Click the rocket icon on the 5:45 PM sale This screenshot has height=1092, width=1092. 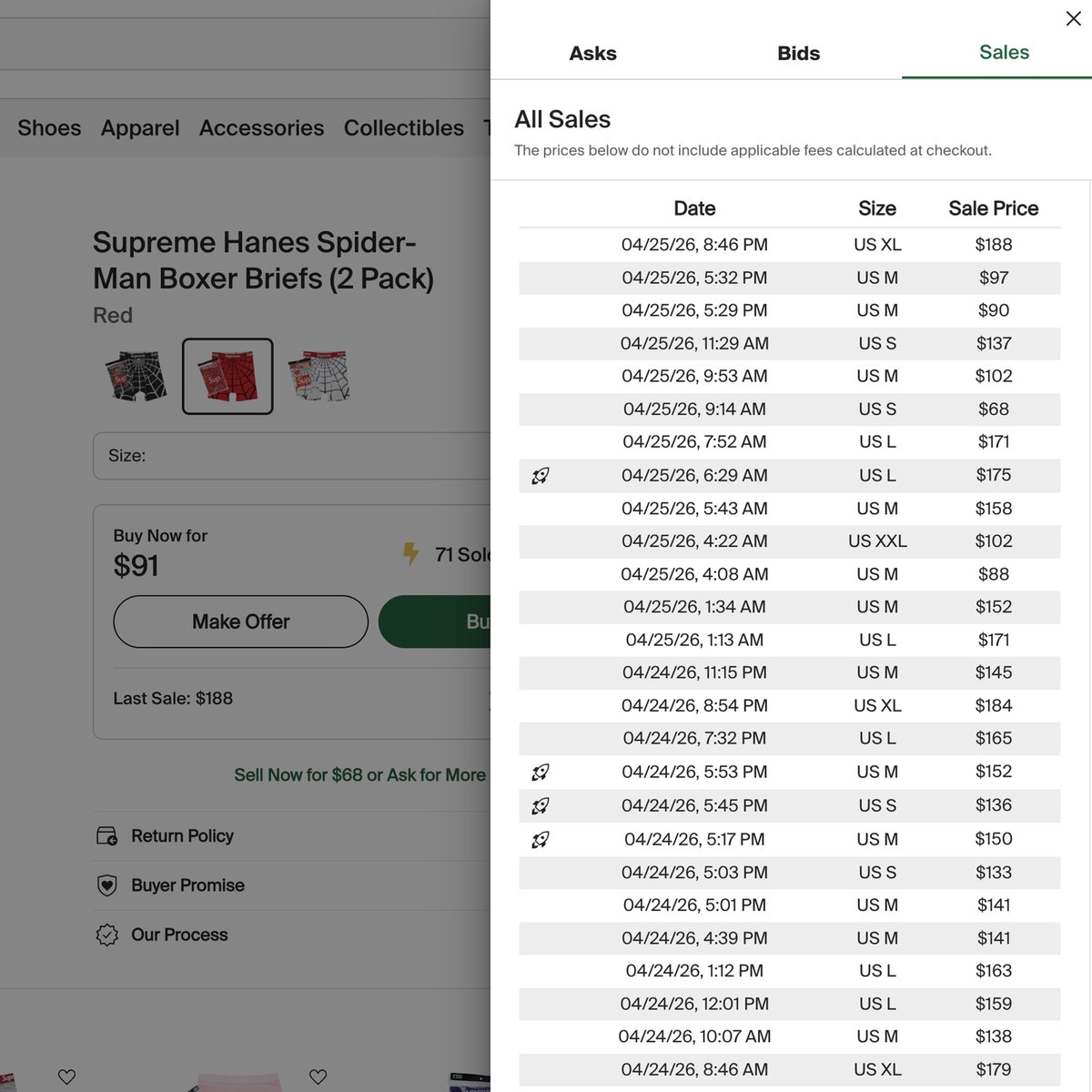pos(541,805)
